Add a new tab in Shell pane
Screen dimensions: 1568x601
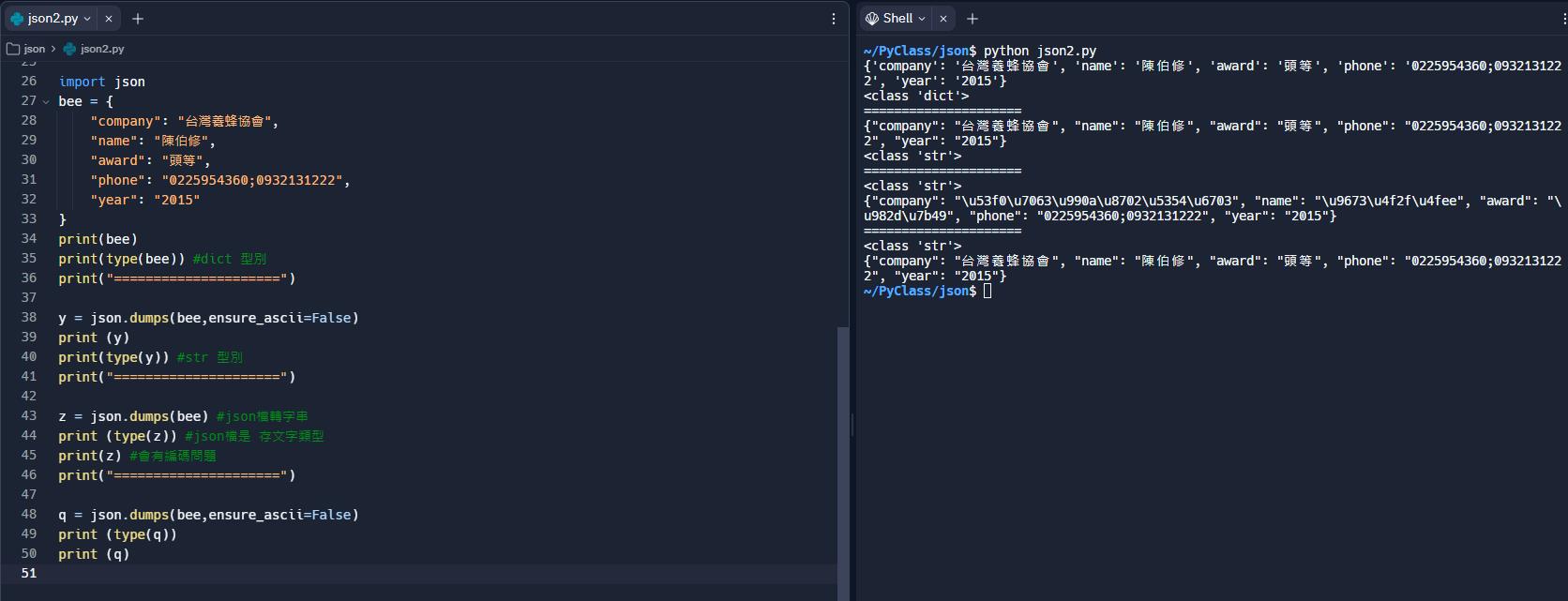point(972,19)
